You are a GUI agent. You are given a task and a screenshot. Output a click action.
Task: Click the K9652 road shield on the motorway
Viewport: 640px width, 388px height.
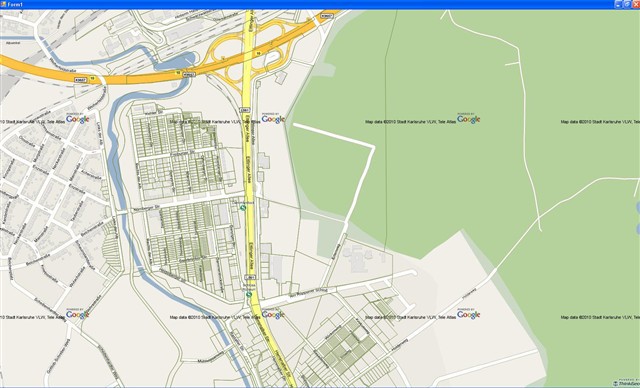coord(189,75)
